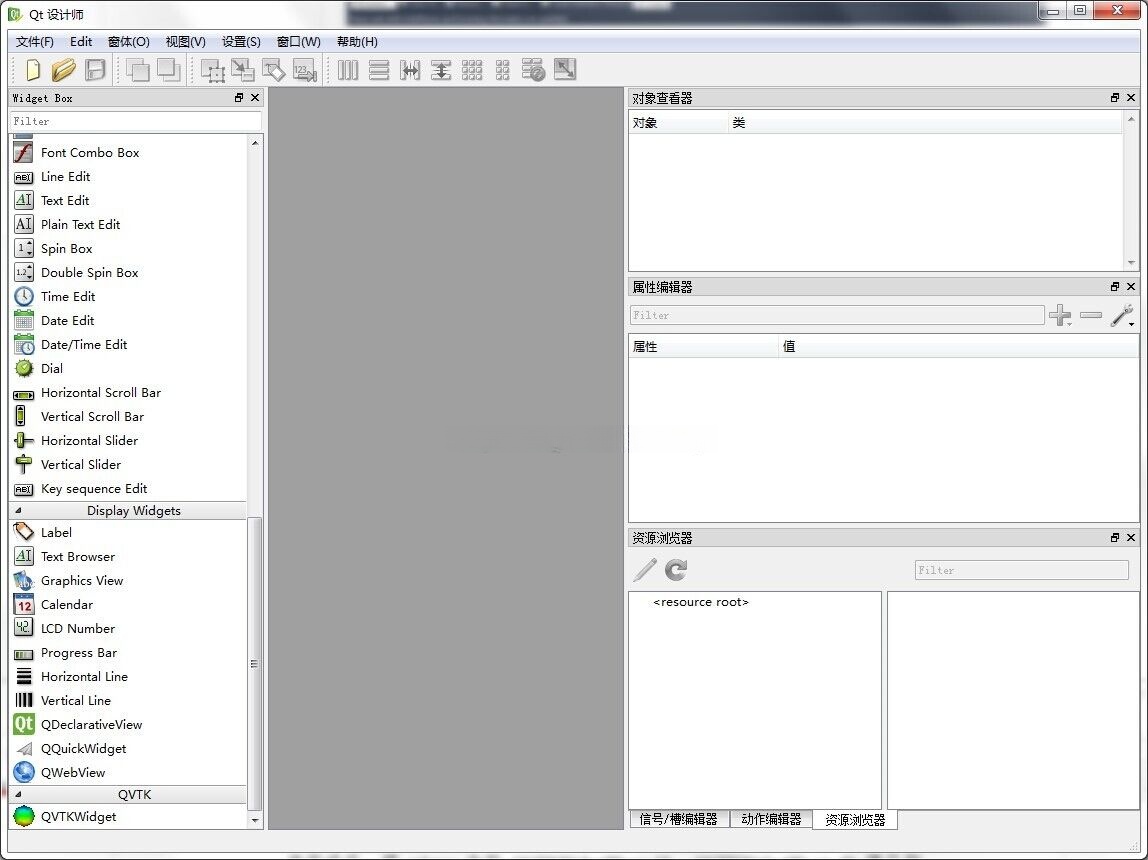1148x860 pixels.
Task: Open the 窗体(O) menu
Action: [129, 42]
